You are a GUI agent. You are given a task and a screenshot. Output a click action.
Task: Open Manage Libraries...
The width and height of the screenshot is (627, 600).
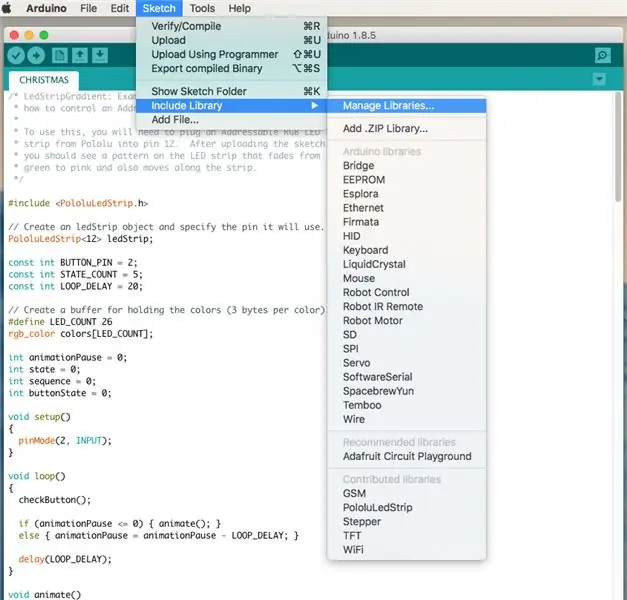pos(406,106)
